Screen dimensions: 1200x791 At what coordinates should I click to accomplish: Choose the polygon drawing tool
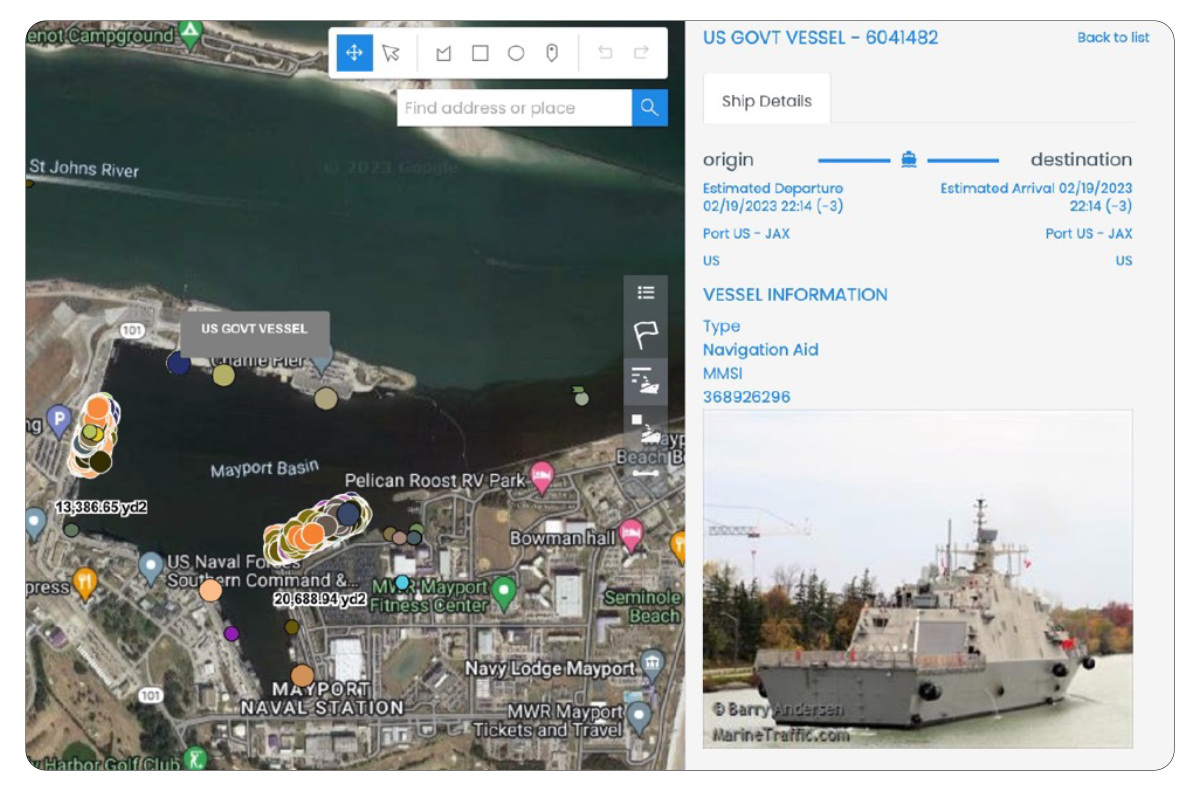click(443, 53)
